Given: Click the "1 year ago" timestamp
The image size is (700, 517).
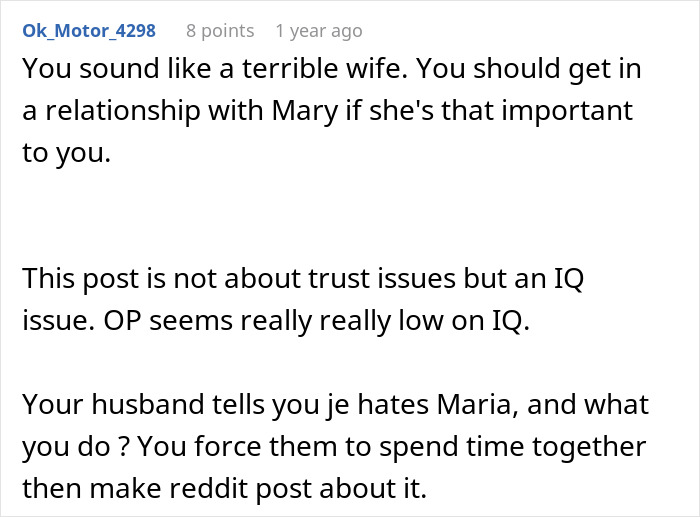Looking at the screenshot, I should [x=319, y=31].
